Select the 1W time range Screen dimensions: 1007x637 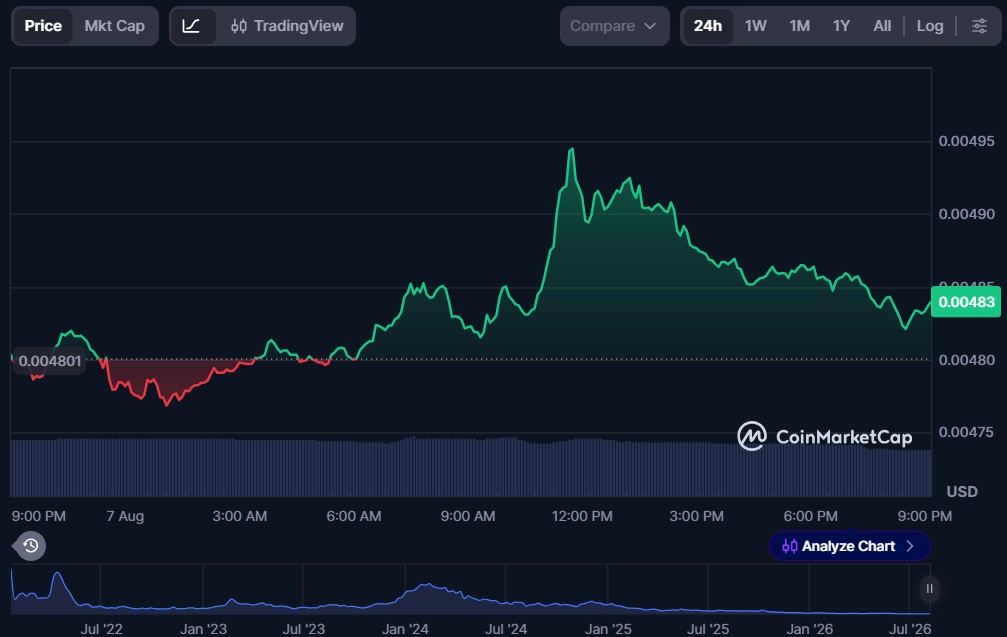[755, 26]
